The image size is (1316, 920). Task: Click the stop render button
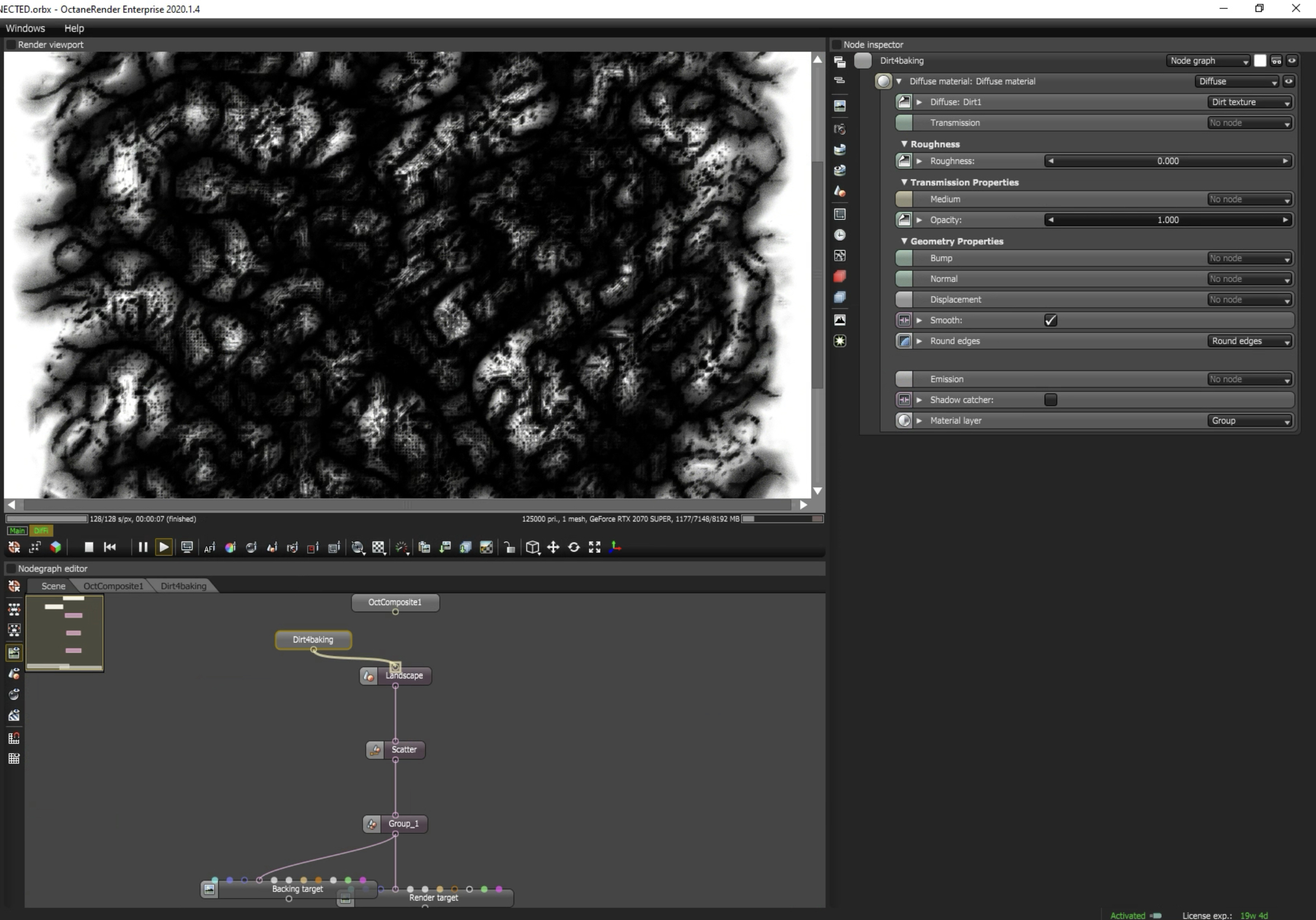pyautogui.click(x=89, y=547)
